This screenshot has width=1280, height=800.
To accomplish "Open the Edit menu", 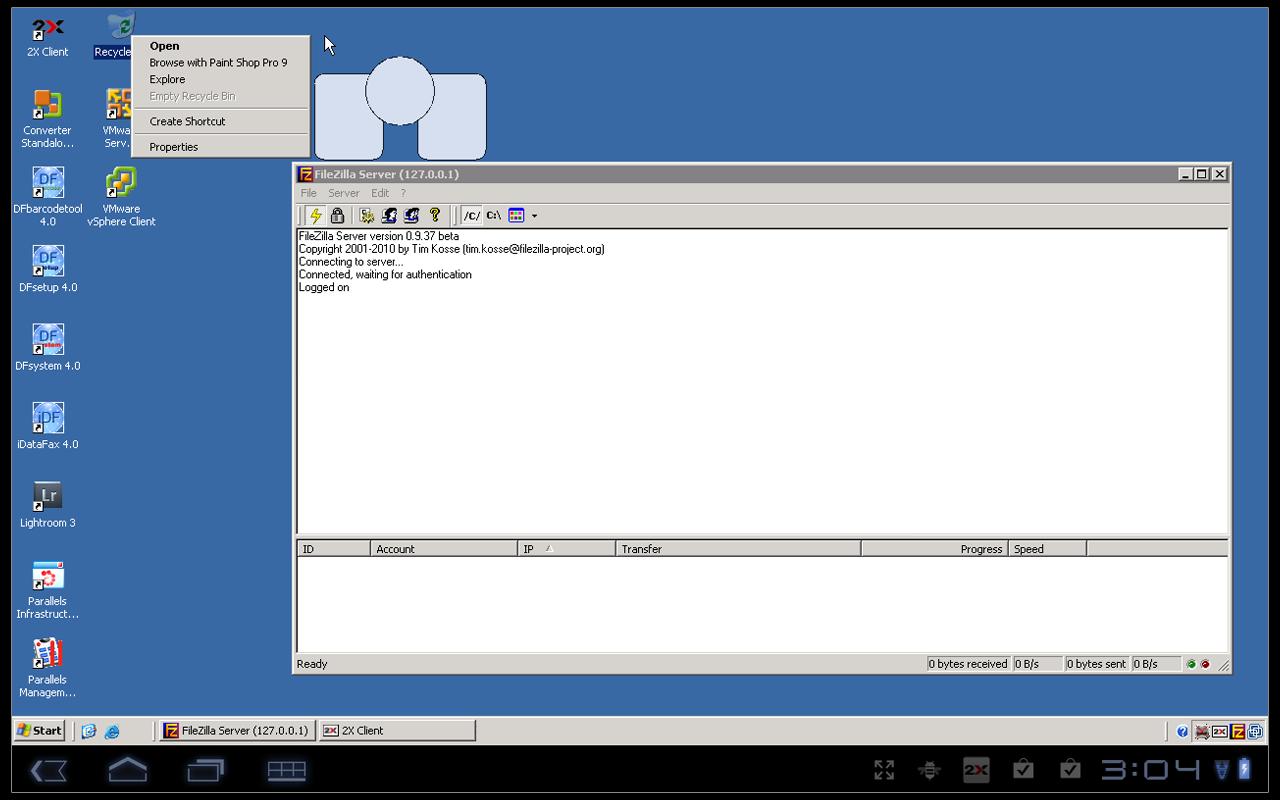I will point(380,192).
